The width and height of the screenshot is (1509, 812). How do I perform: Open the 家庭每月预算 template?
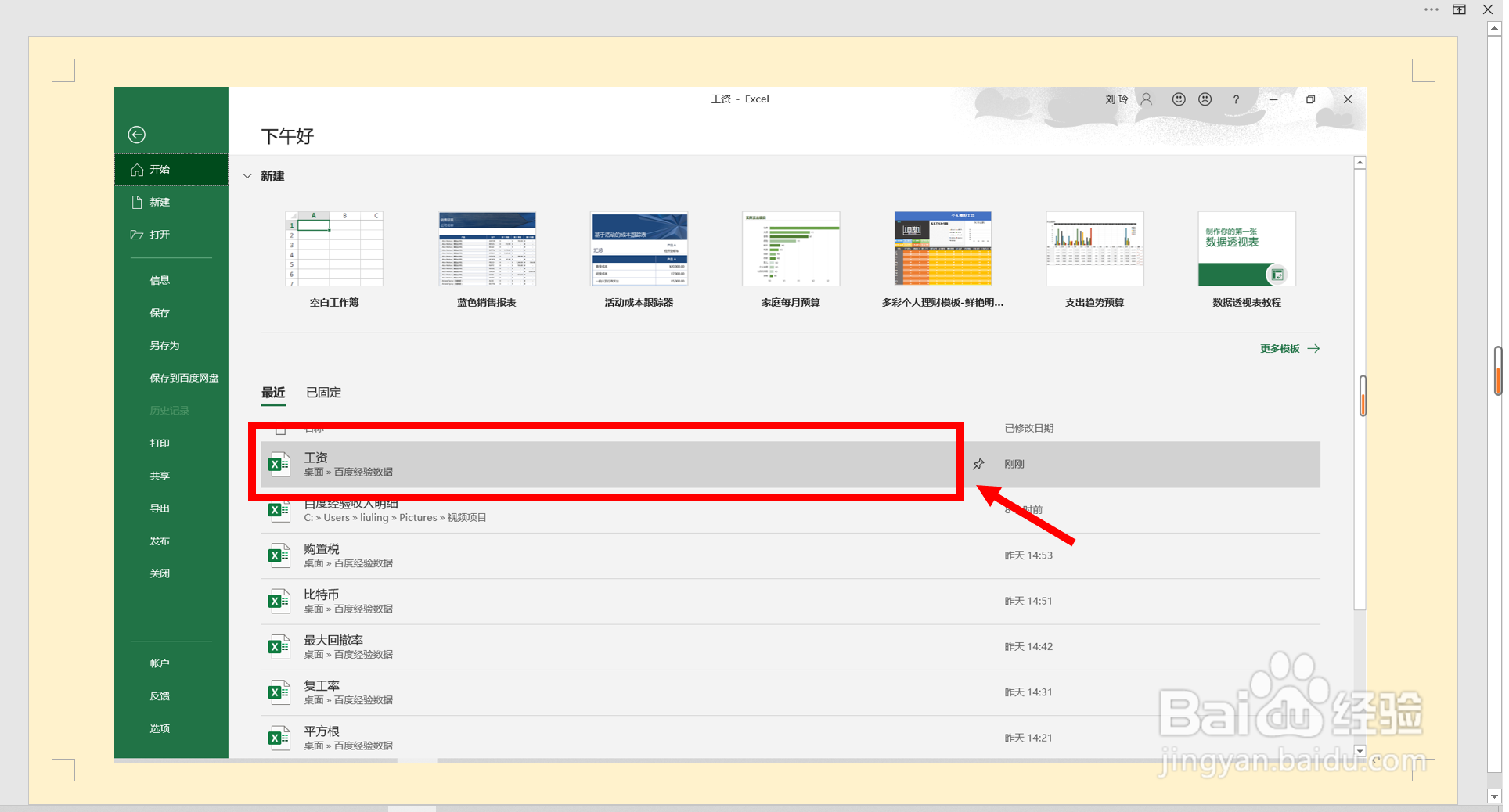tap(791, 260)
